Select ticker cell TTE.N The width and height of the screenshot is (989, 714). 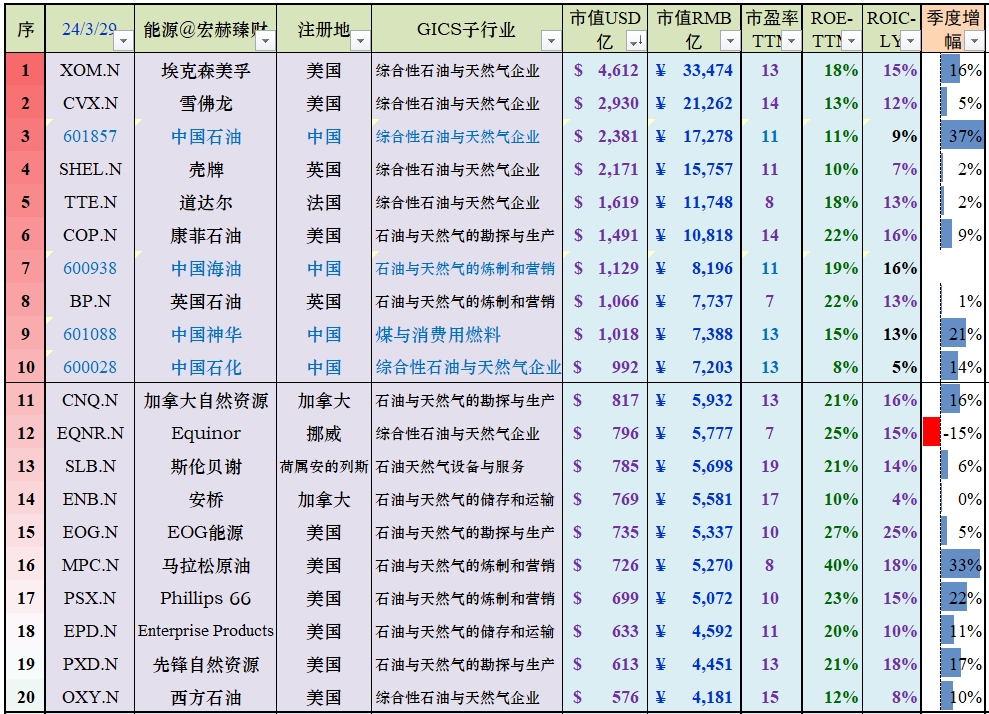[90, 202]
